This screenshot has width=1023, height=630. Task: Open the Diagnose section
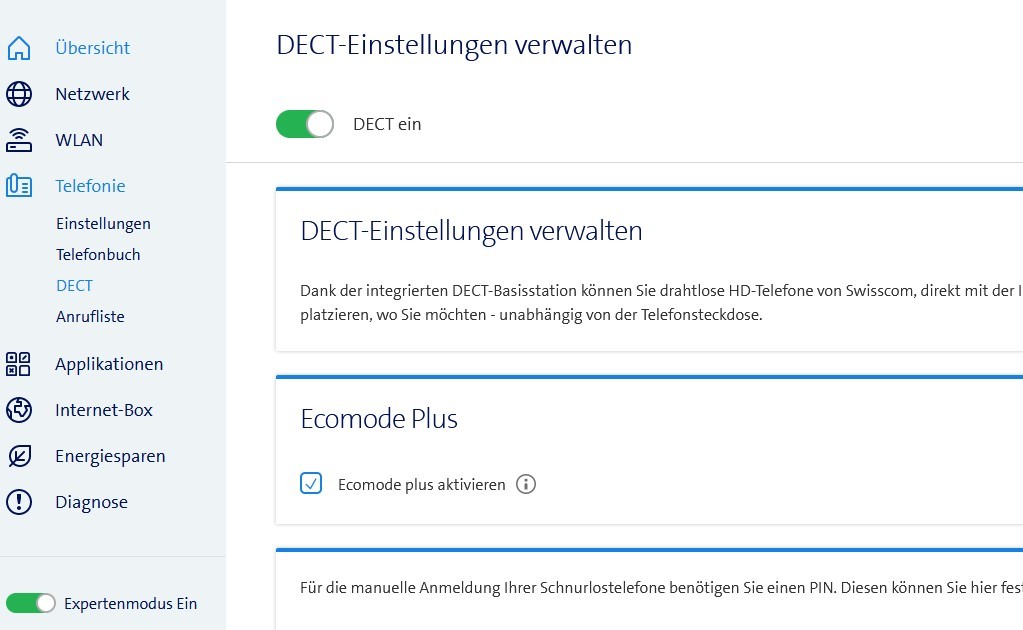91,502
